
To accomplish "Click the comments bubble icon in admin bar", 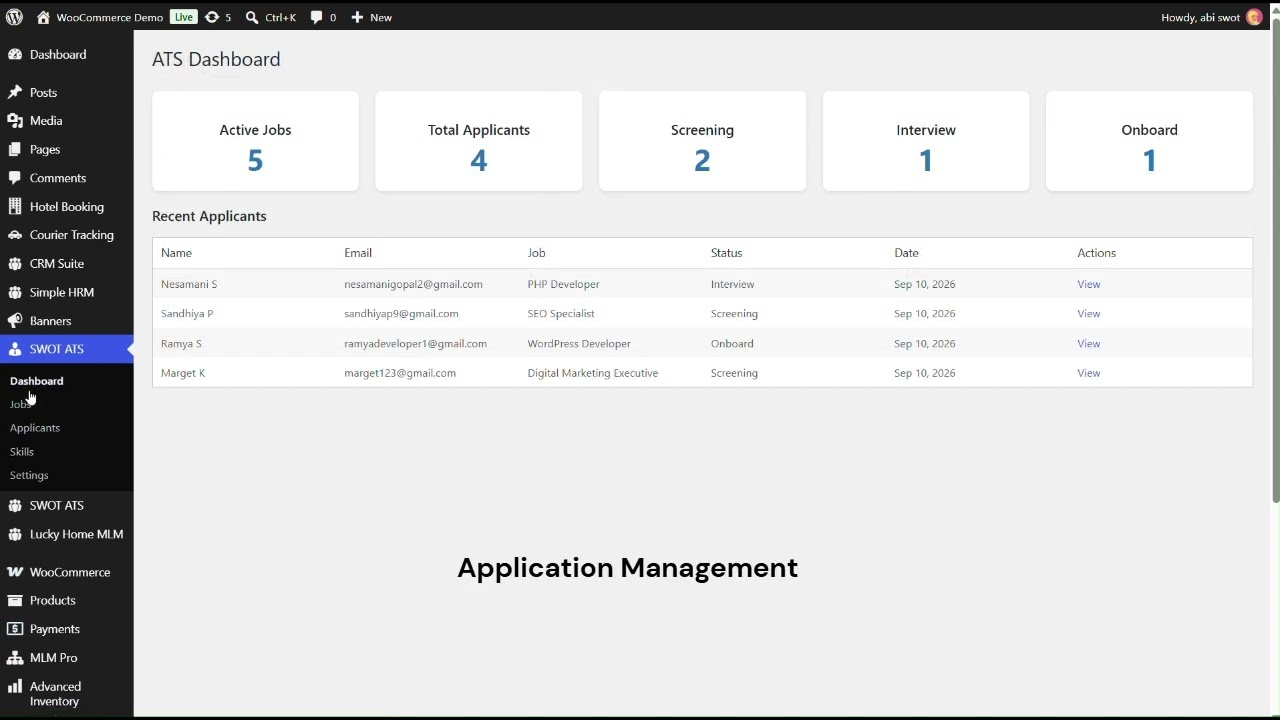I will [x=316, y=17].
